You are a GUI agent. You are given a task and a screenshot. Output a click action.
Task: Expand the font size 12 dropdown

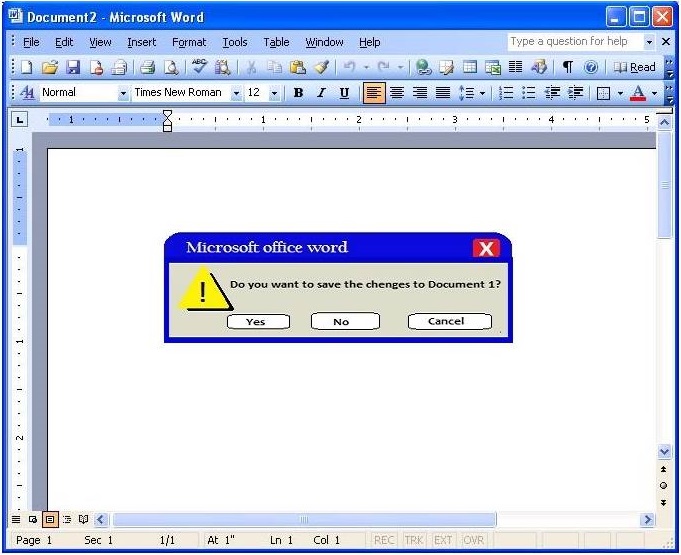[274, 93]
